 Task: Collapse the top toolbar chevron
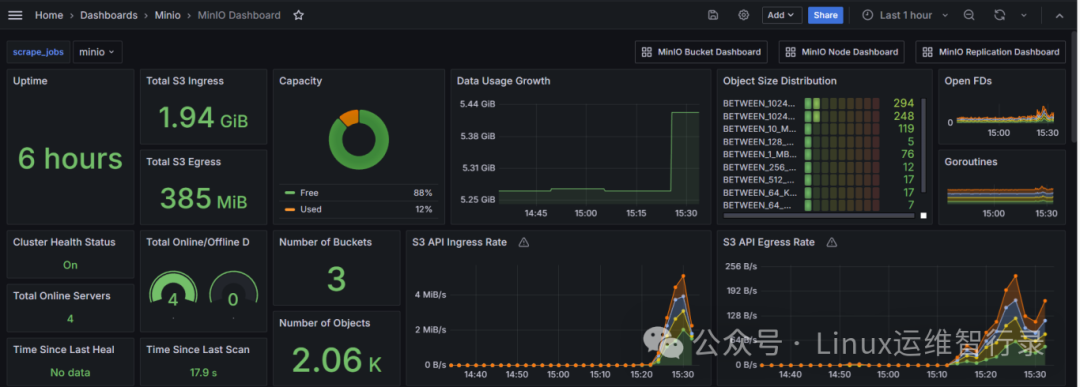(1059, 15)
